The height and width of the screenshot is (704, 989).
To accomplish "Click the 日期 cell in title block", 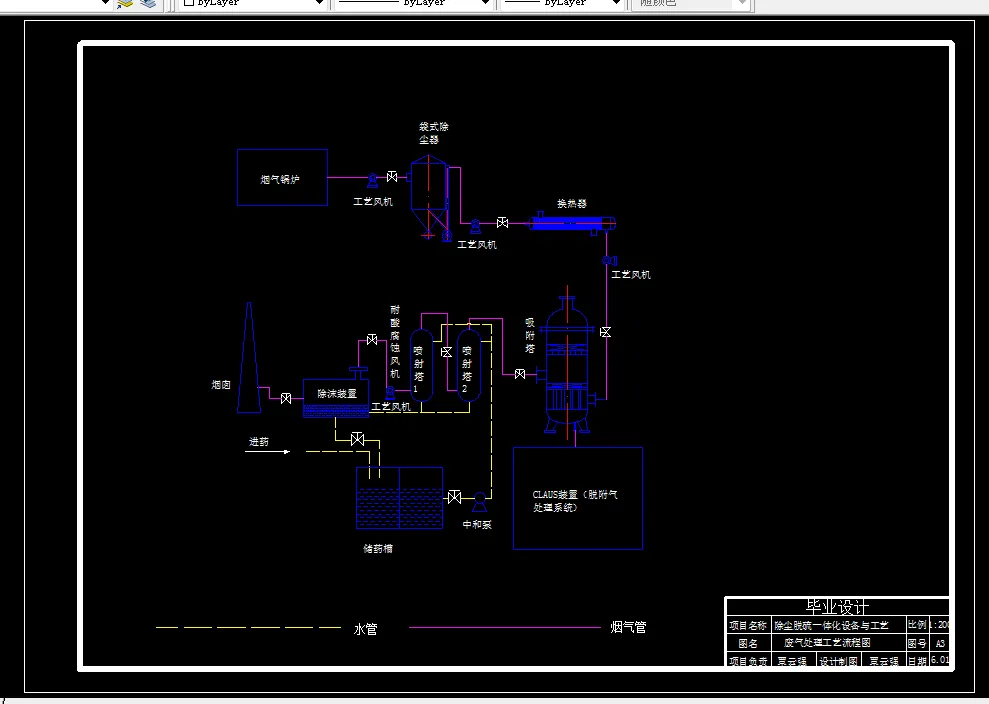I will click(917, 660).
